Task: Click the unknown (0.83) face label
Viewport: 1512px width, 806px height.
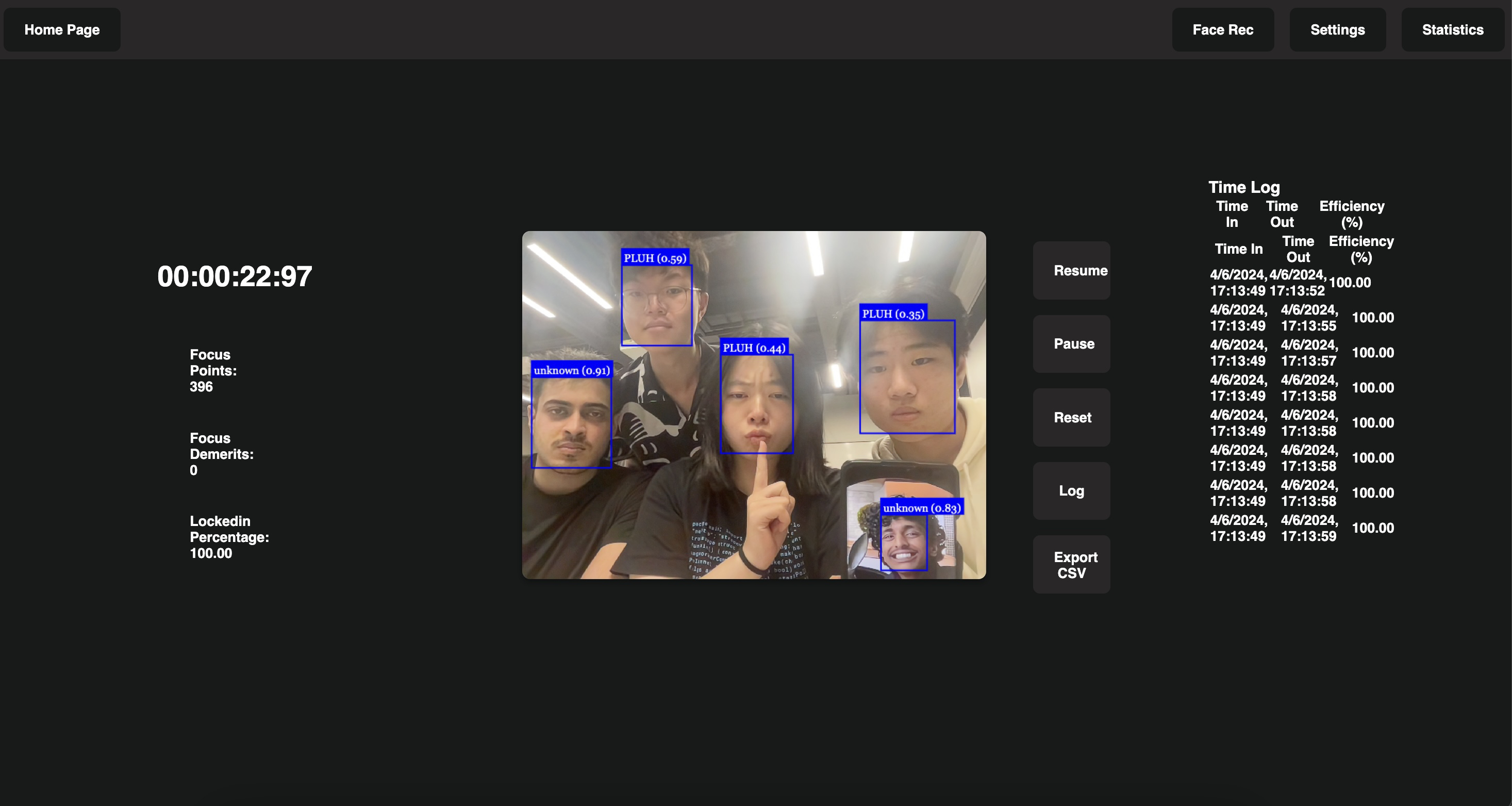Action: [x=922, y=508]
